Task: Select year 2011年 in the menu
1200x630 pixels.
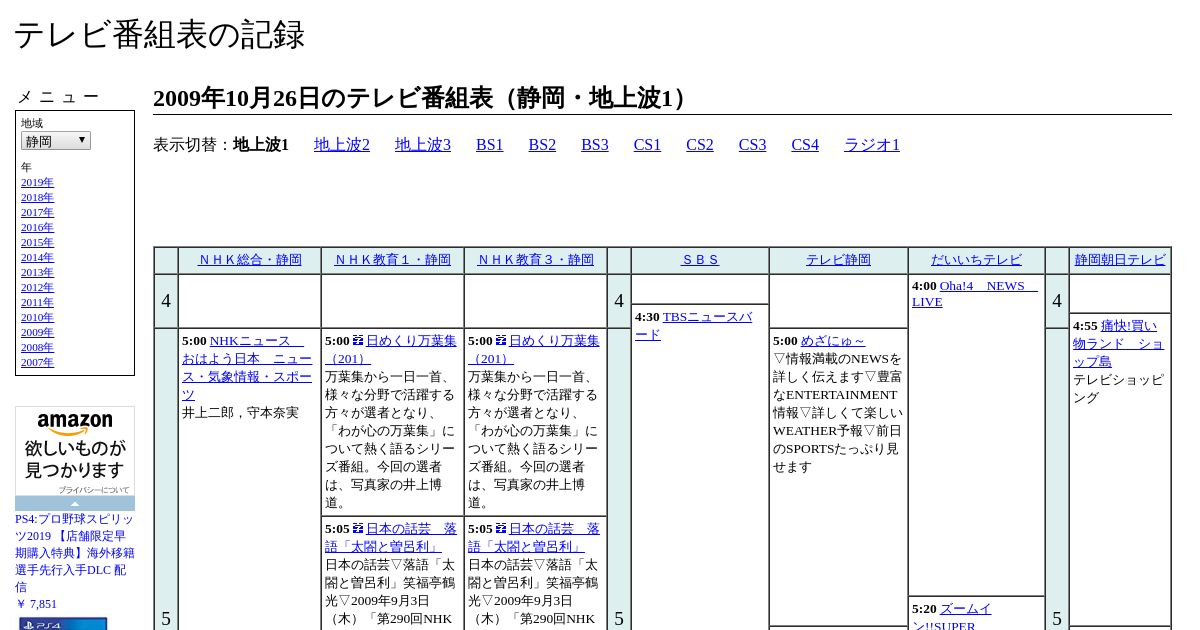Action: (x=37, y=302)
